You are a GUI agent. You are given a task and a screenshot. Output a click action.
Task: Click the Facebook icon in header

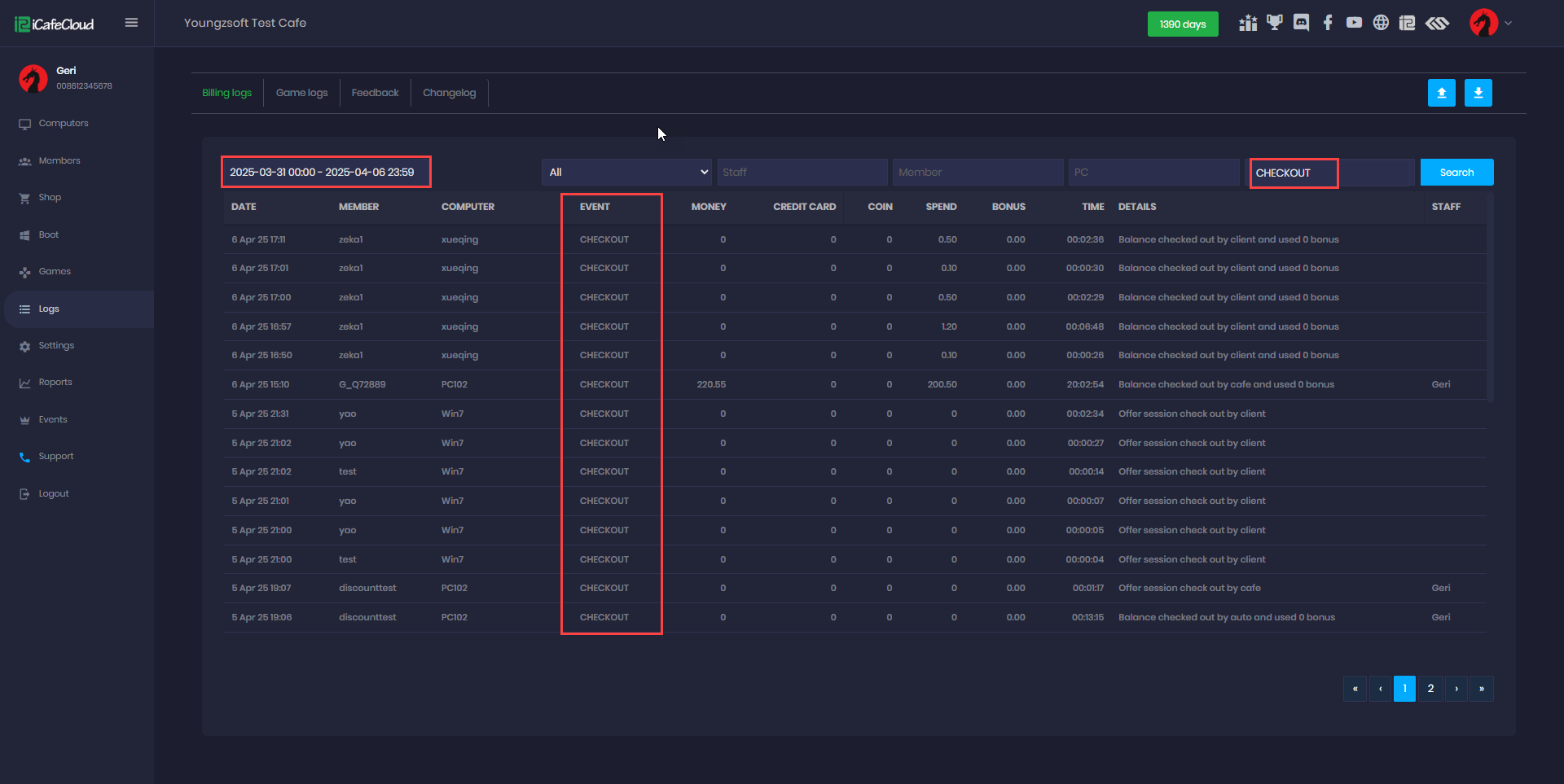point(1328,23)
